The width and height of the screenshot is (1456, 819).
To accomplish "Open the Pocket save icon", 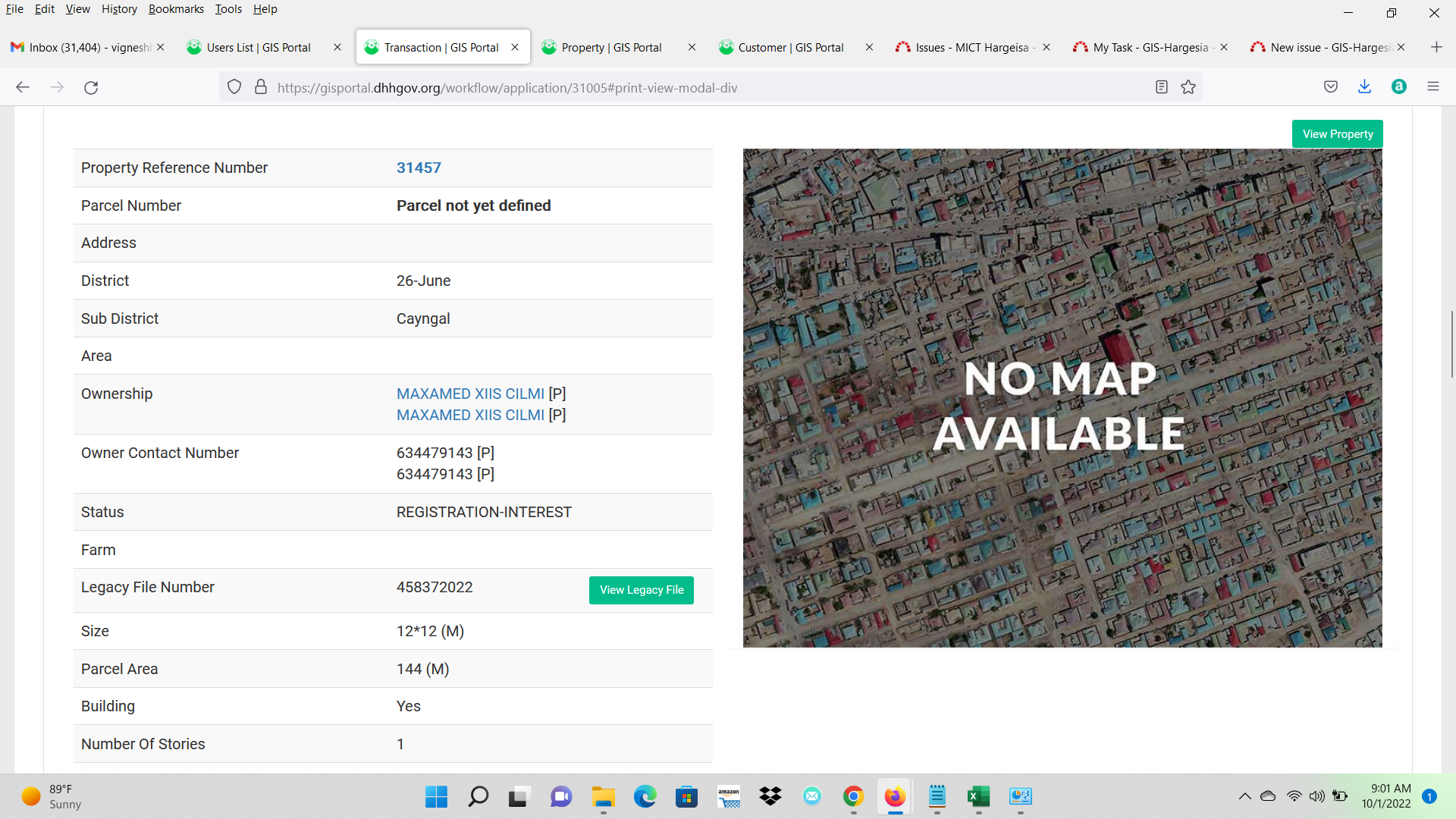I will pyautogui.click(x=1331, y=86).
